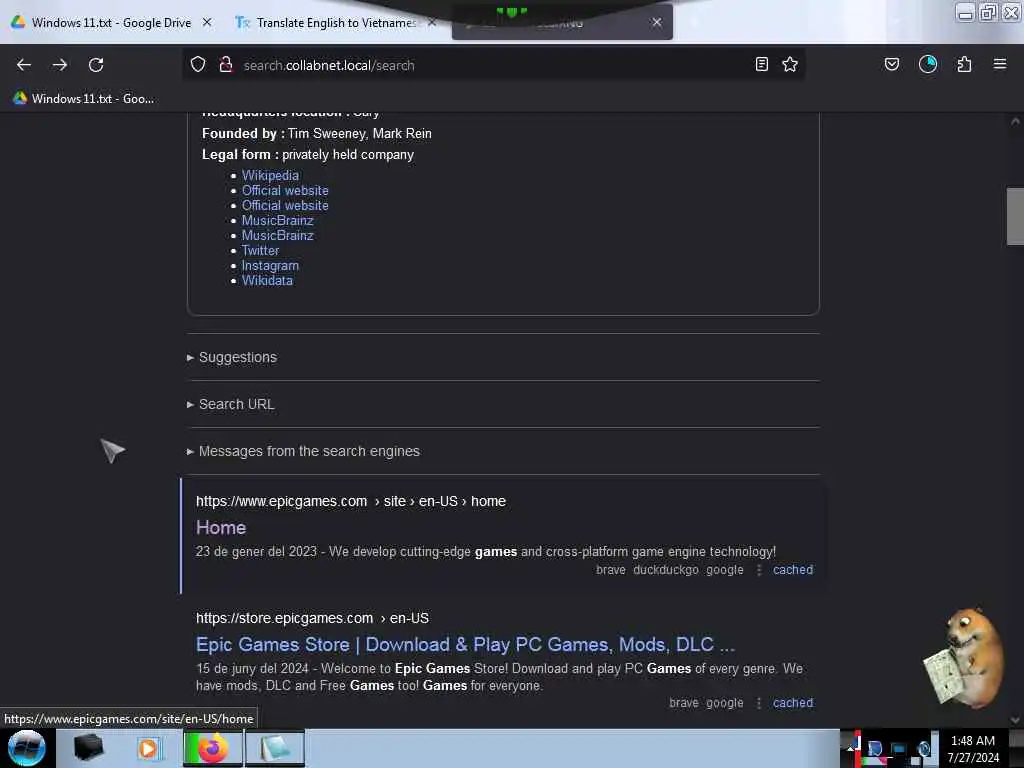
Task: Click 'Legal form : privately held company' text
Action: click(x=308, y=155)
